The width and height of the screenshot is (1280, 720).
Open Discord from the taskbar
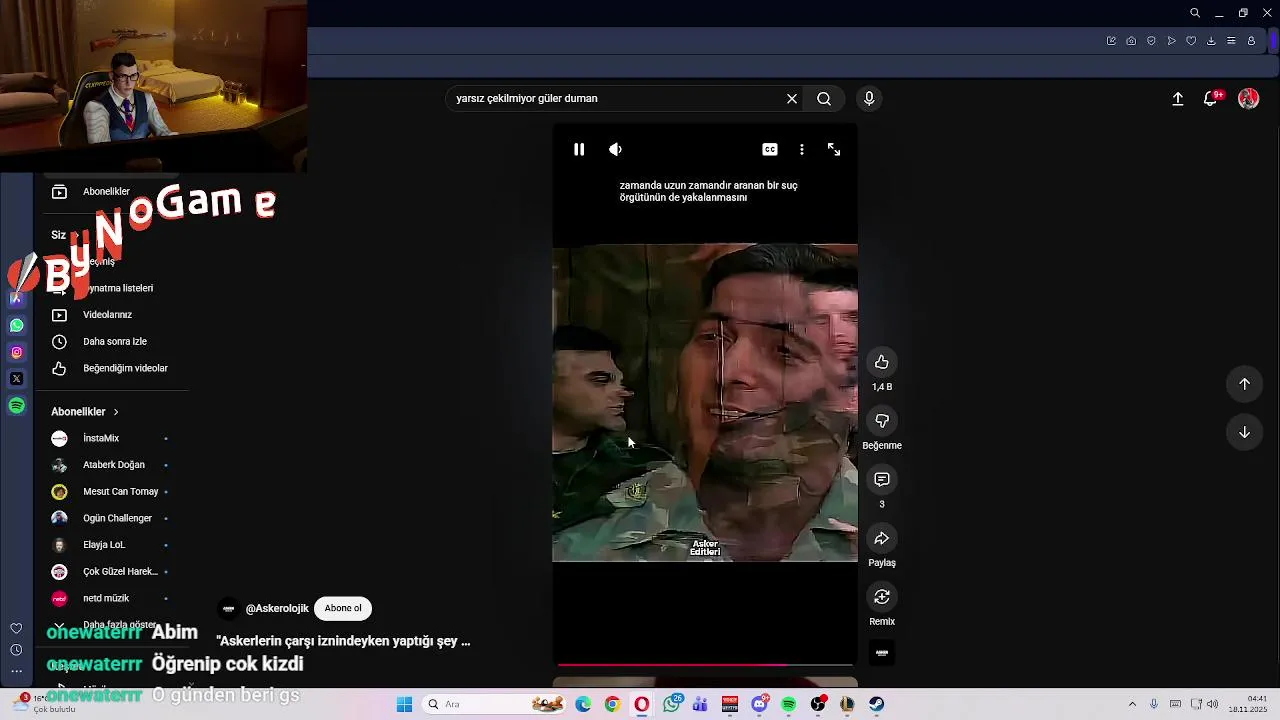[759, 704]
